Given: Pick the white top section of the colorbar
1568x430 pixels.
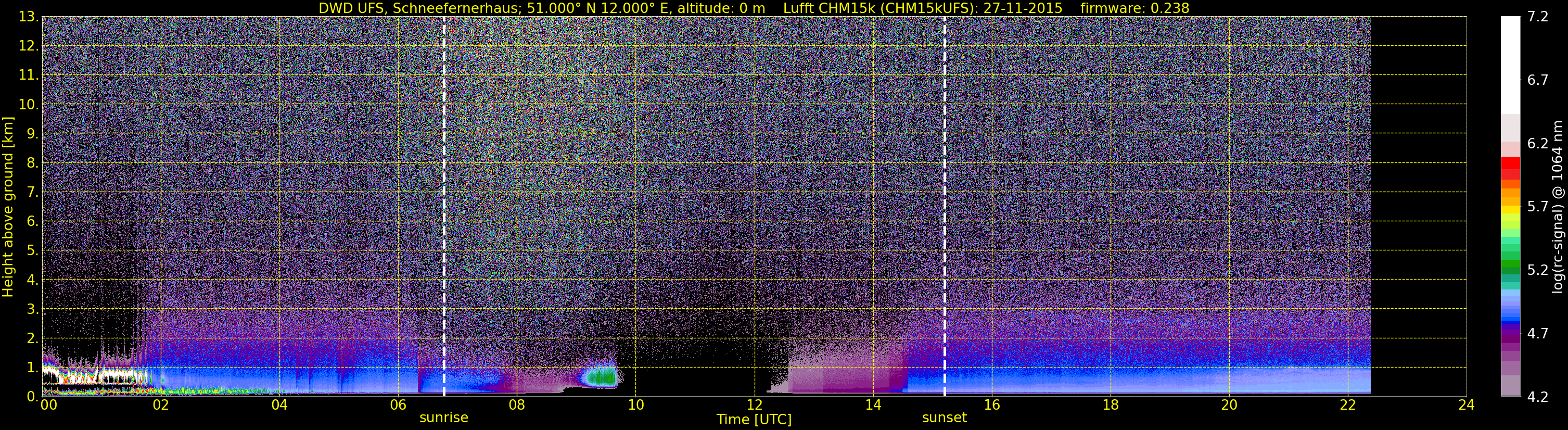Looking at the screenshot, I should pyautogui.click(x=1511, y=65).
